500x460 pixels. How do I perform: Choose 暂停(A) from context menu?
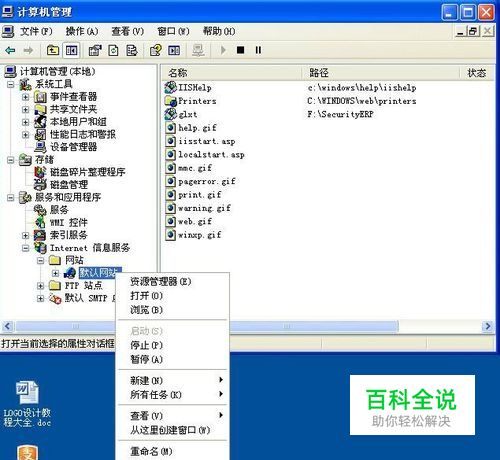coord(172,359)
